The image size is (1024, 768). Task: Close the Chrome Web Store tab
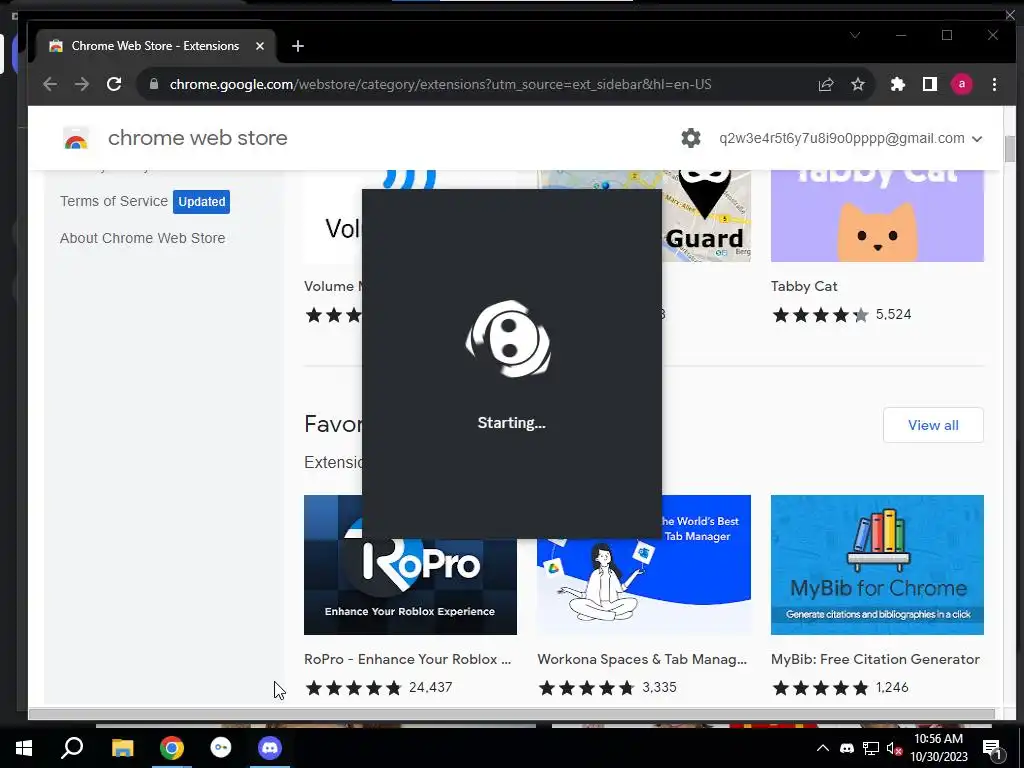click(x=260, y=46)
